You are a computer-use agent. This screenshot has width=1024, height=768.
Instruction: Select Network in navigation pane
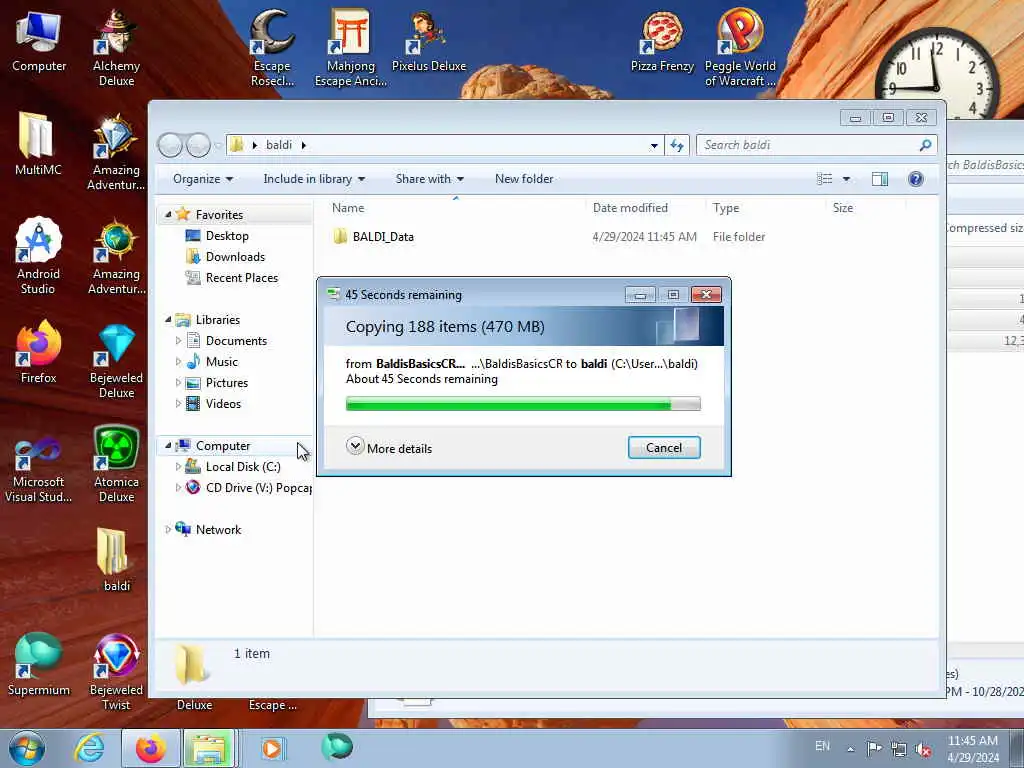point(218,530)
